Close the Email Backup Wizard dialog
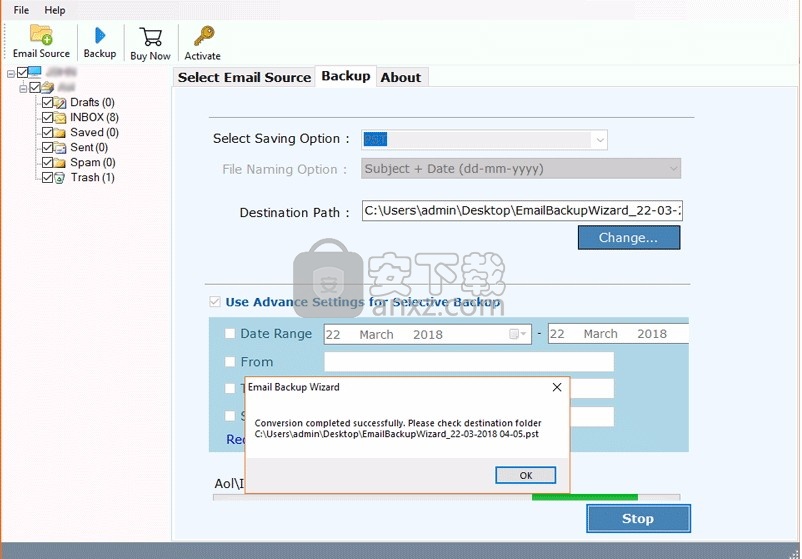 coord(557,387)
